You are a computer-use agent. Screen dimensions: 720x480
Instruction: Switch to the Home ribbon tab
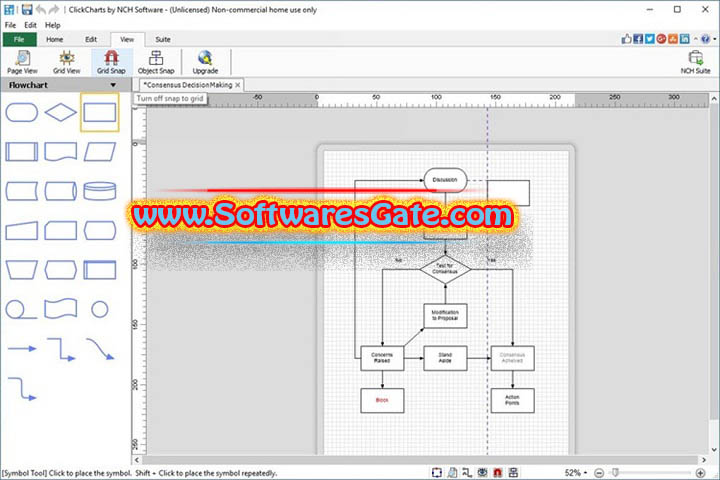(54, 40)
